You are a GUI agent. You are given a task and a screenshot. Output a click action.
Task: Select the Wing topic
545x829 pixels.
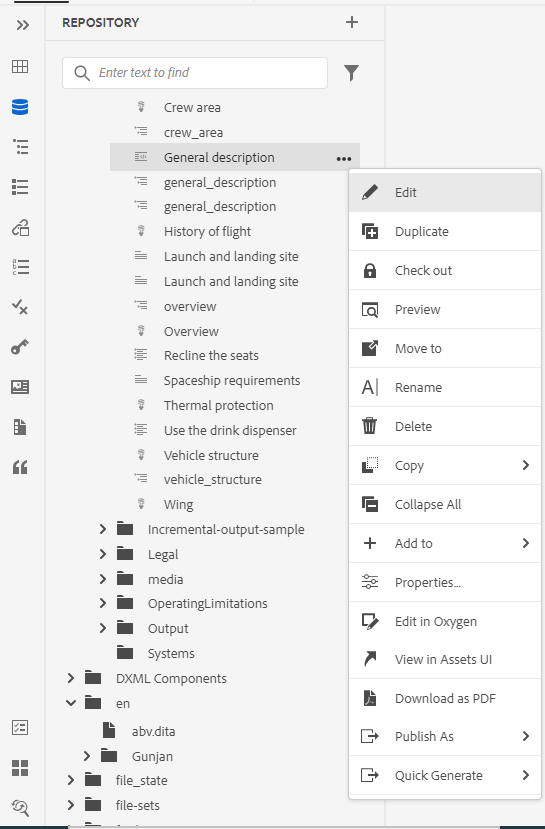[178, 504]
